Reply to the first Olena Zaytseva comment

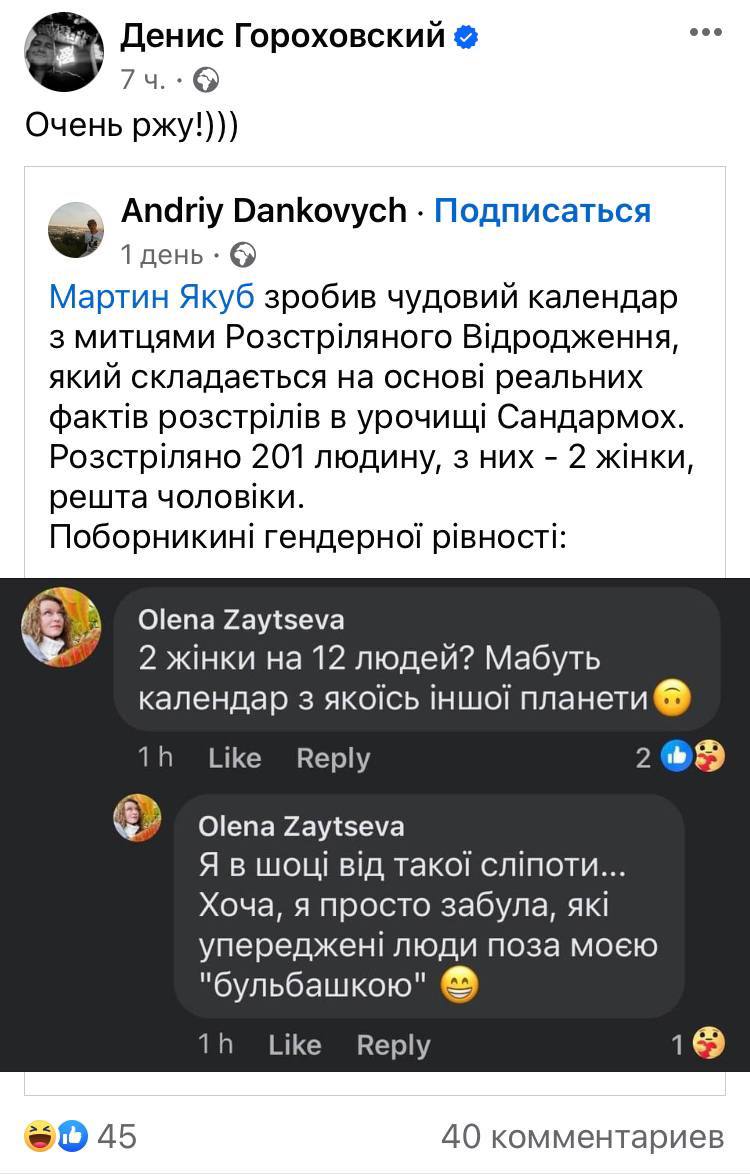pos(333,759)
